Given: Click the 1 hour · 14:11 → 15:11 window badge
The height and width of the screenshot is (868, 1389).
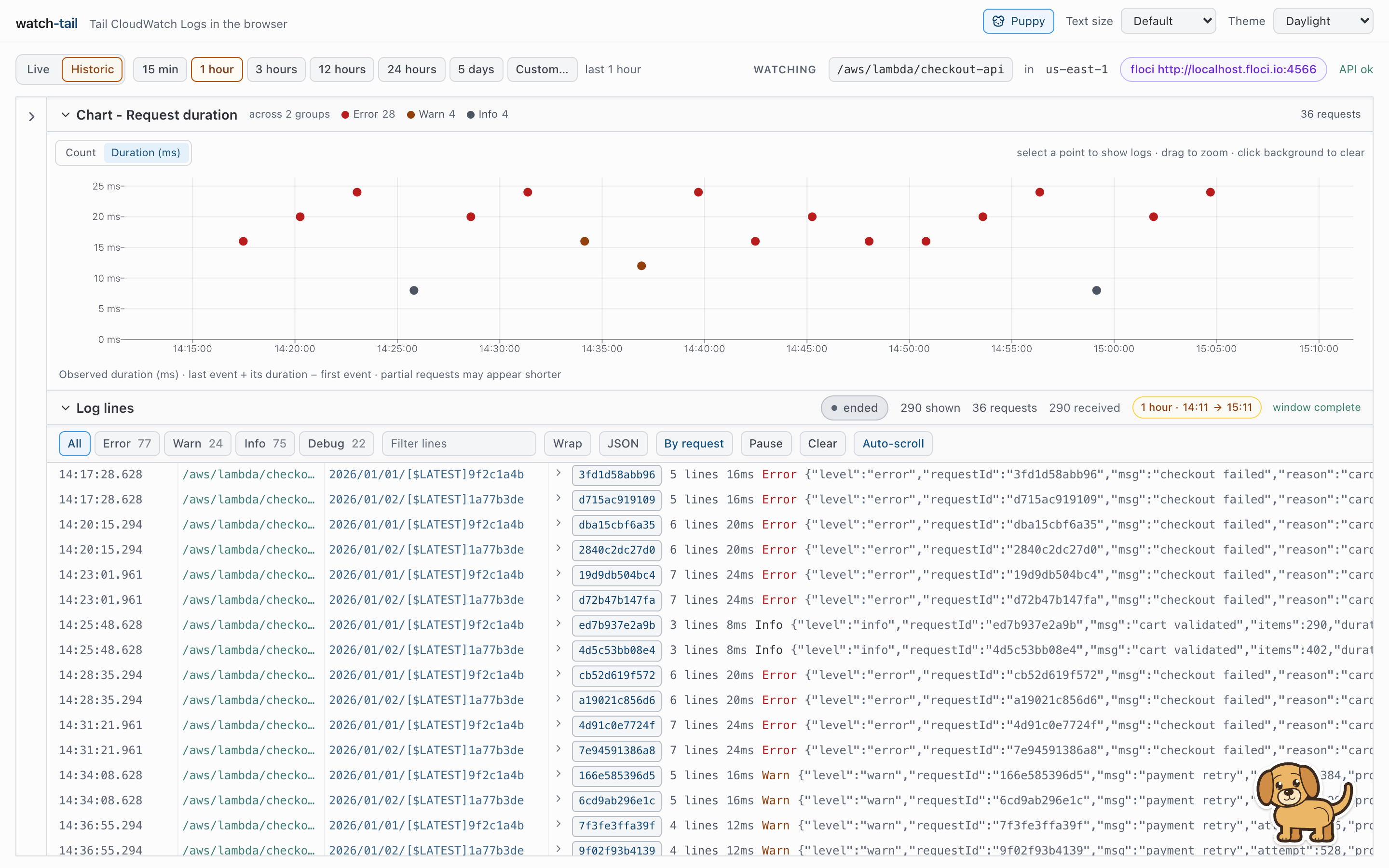Looking at the screenshot, I should [x=1196, y=407].
